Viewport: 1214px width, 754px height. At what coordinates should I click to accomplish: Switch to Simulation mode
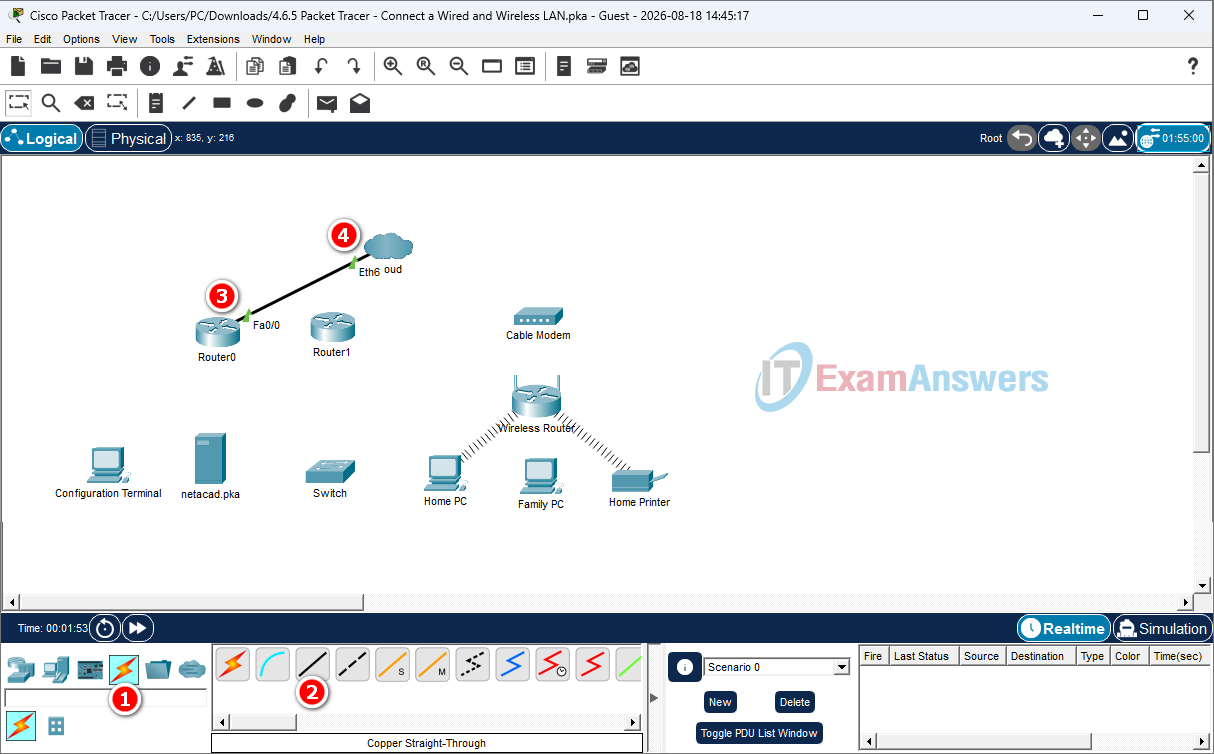click(1162, 628)
